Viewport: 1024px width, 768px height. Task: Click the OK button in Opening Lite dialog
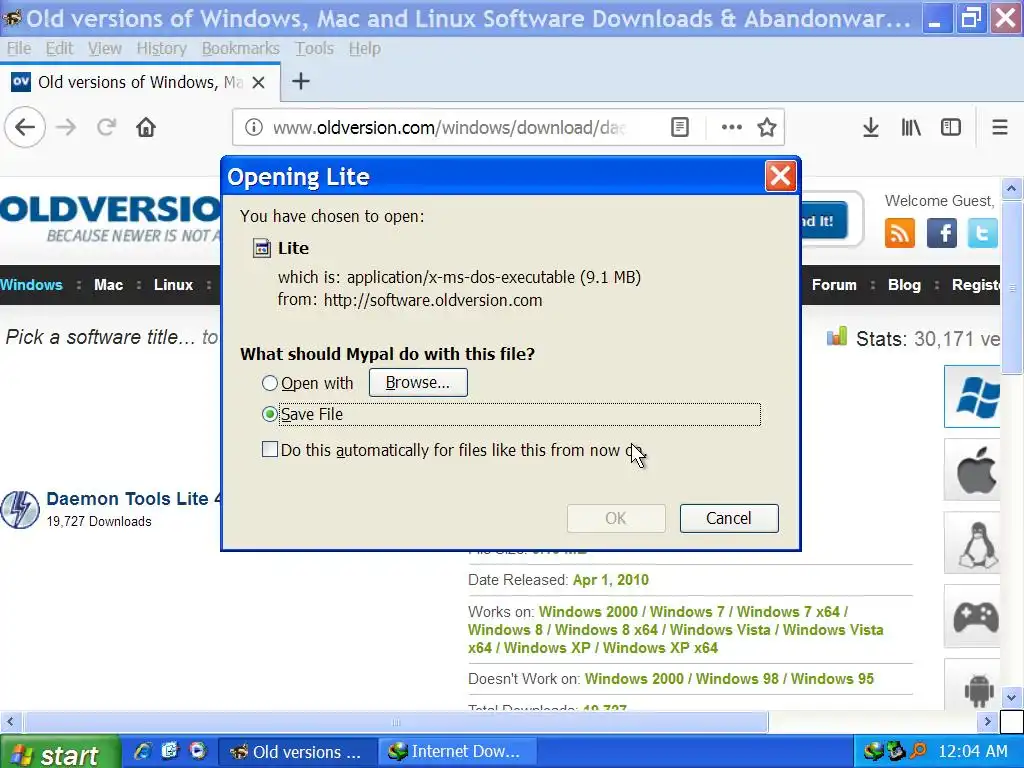616,518
